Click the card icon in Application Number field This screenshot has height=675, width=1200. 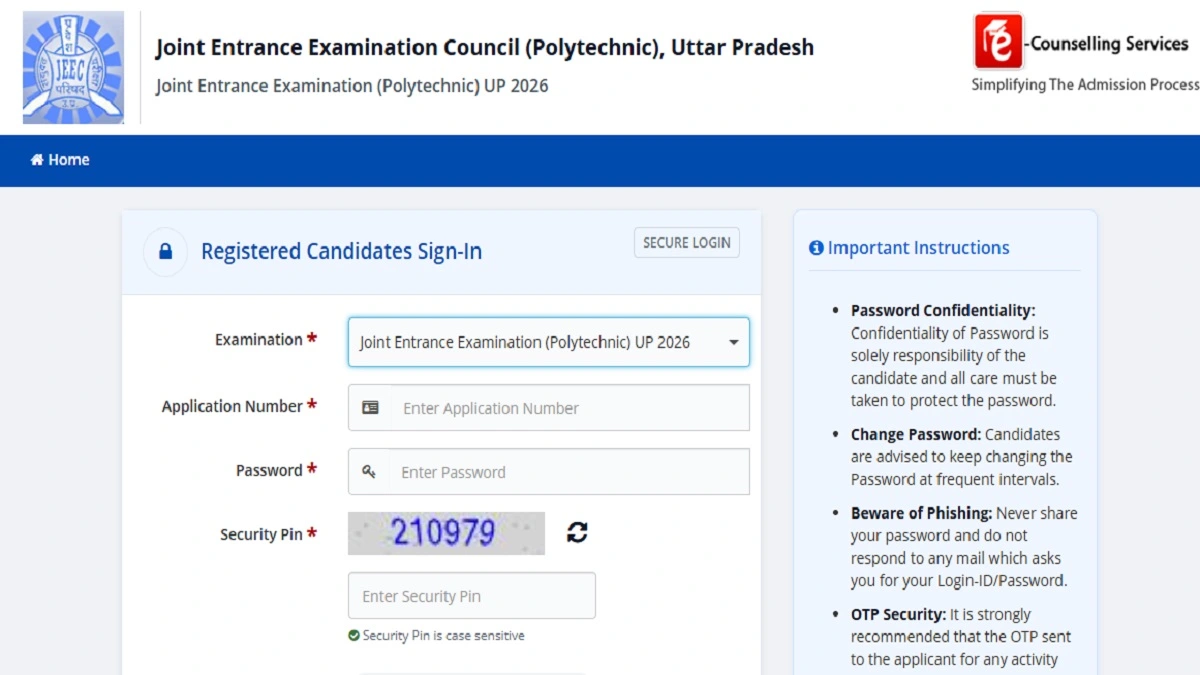369,407
